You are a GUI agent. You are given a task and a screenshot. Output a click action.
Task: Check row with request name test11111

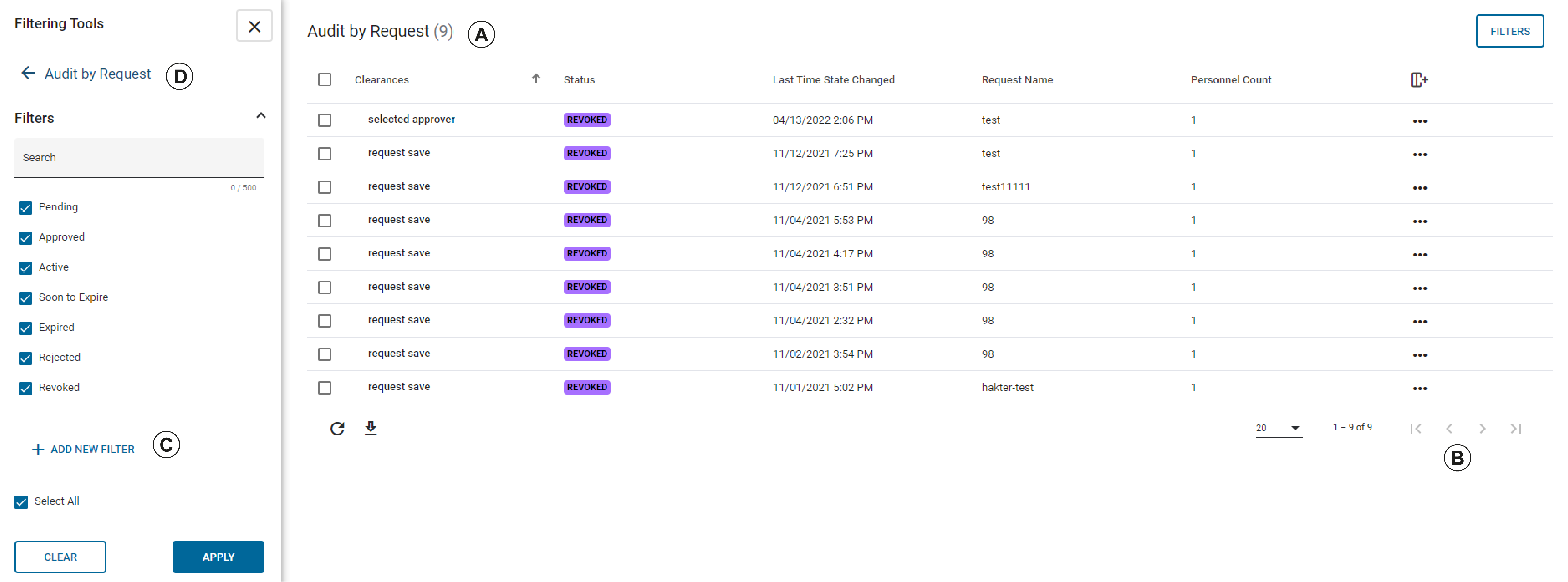click(324, 187)
